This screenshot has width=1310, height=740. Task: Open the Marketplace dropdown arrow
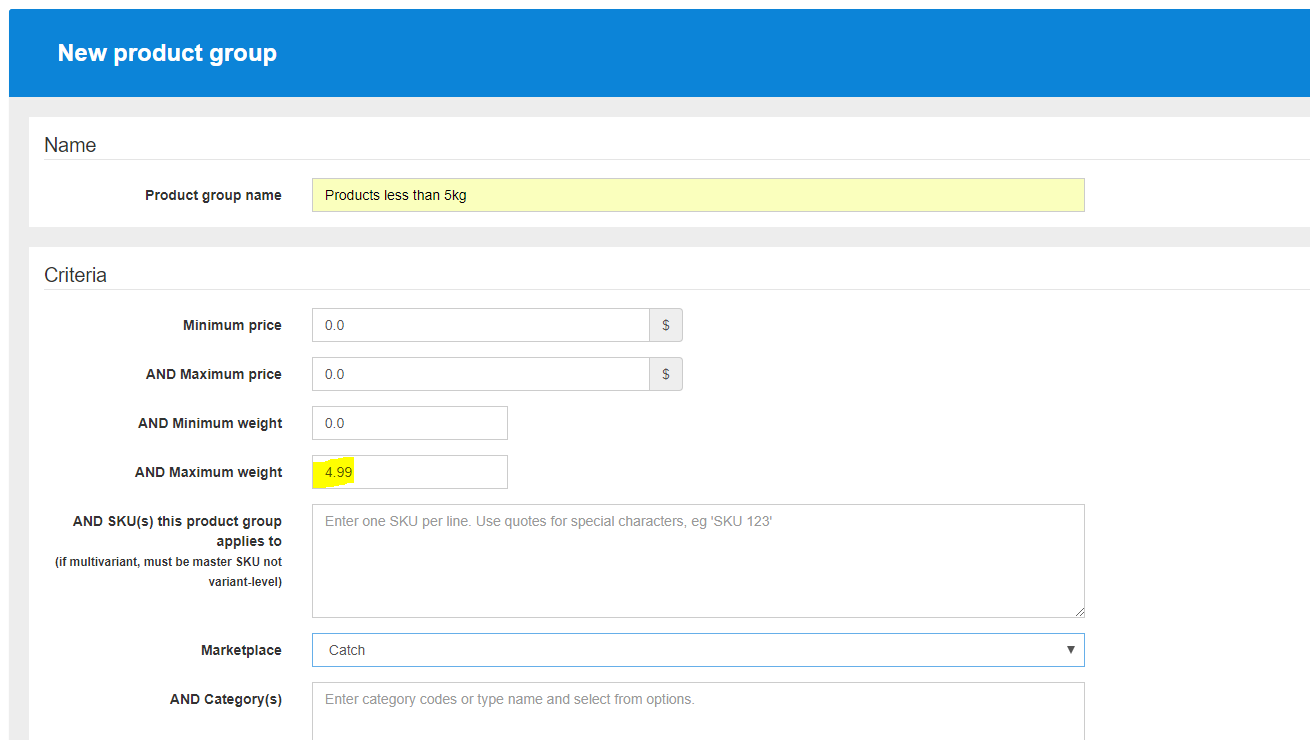1071,650
